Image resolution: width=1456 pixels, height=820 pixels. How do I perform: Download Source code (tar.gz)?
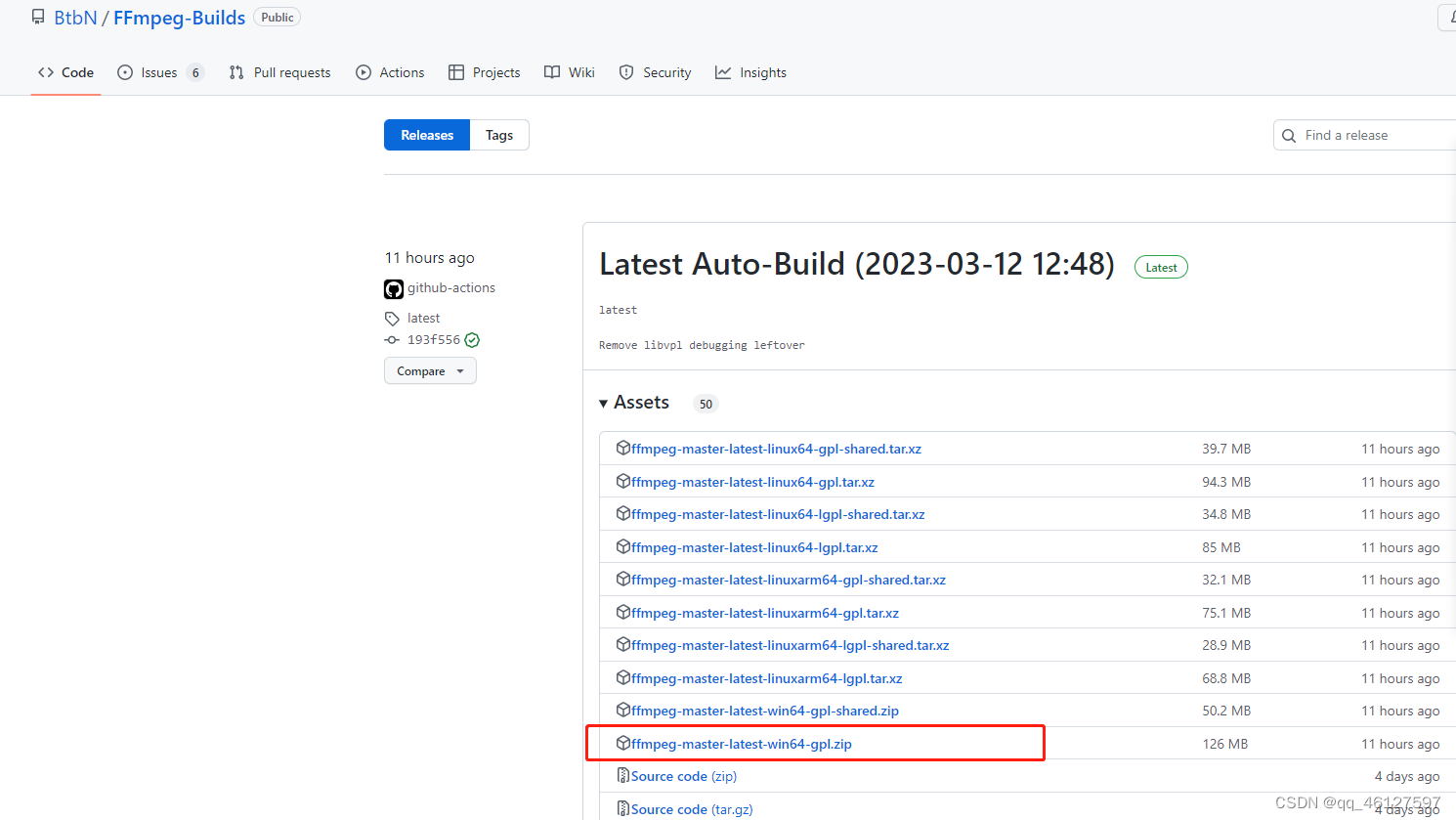tap(692, 809)
